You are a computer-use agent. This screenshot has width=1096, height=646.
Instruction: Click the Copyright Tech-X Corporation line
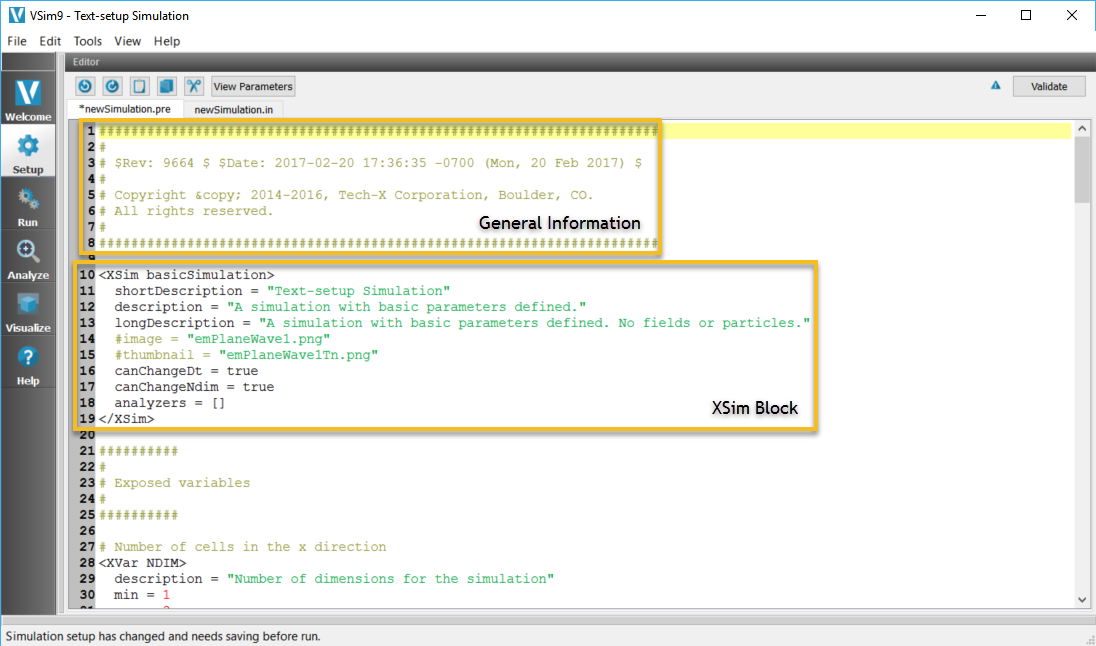346,195
